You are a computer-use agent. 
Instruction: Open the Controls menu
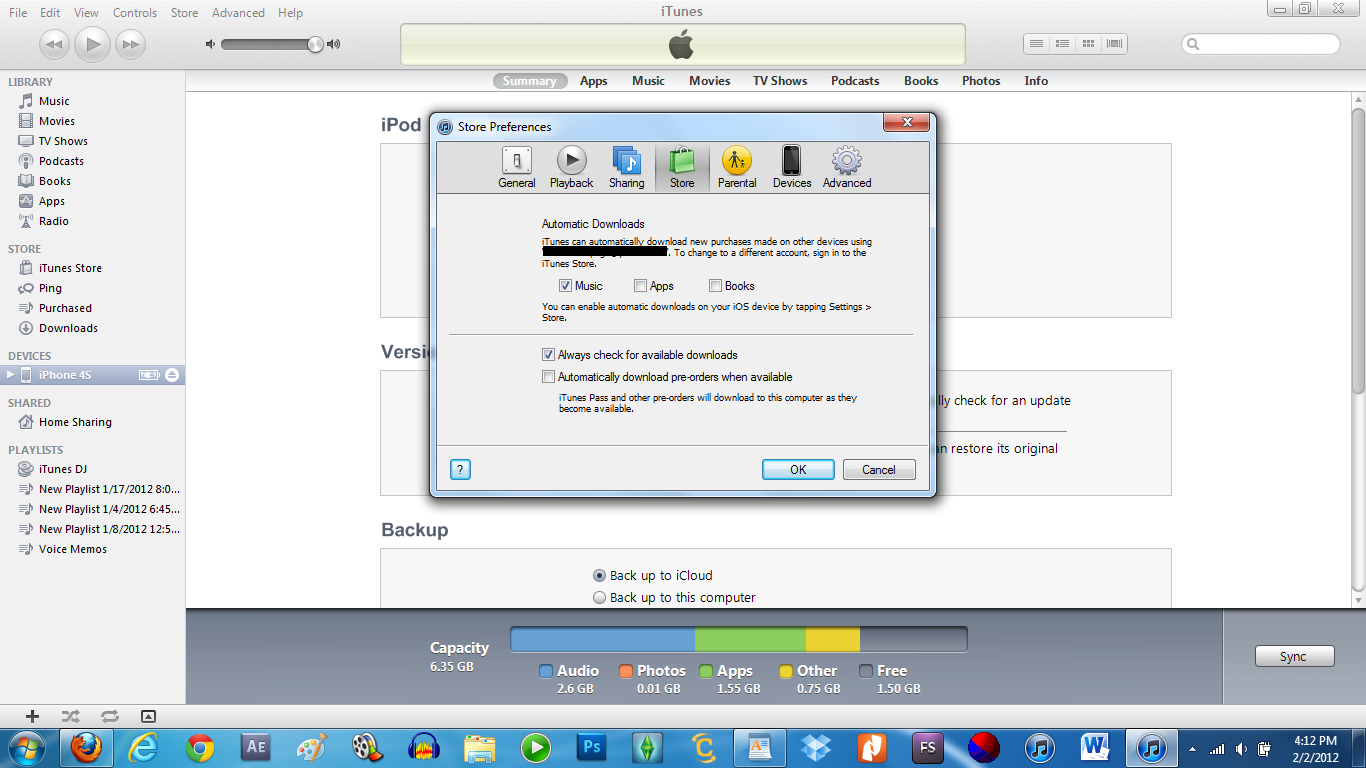(x=135, y=13)
